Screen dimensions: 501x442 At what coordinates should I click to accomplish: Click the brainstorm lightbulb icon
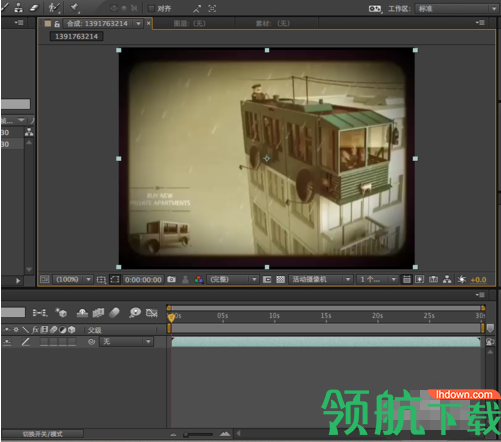tap(135, 313)
